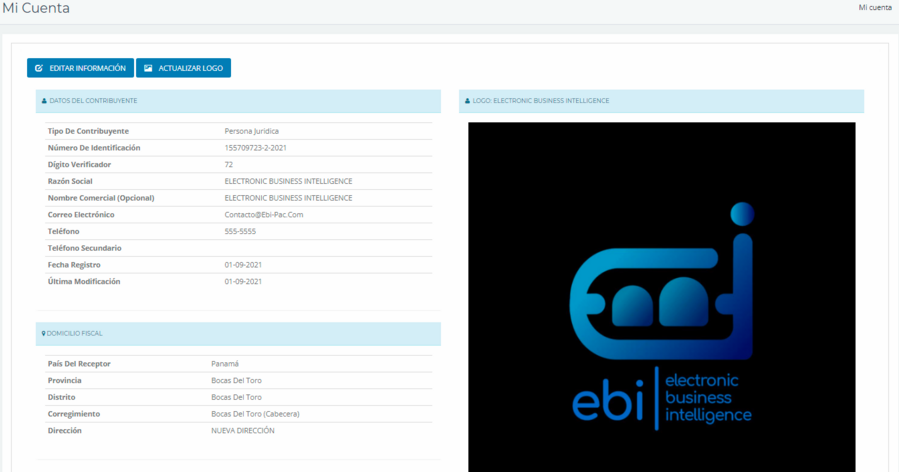Open the Mi cuenta breadcrumb link
899x472 pixels.
pyautogui.click(x=875, y=7)
